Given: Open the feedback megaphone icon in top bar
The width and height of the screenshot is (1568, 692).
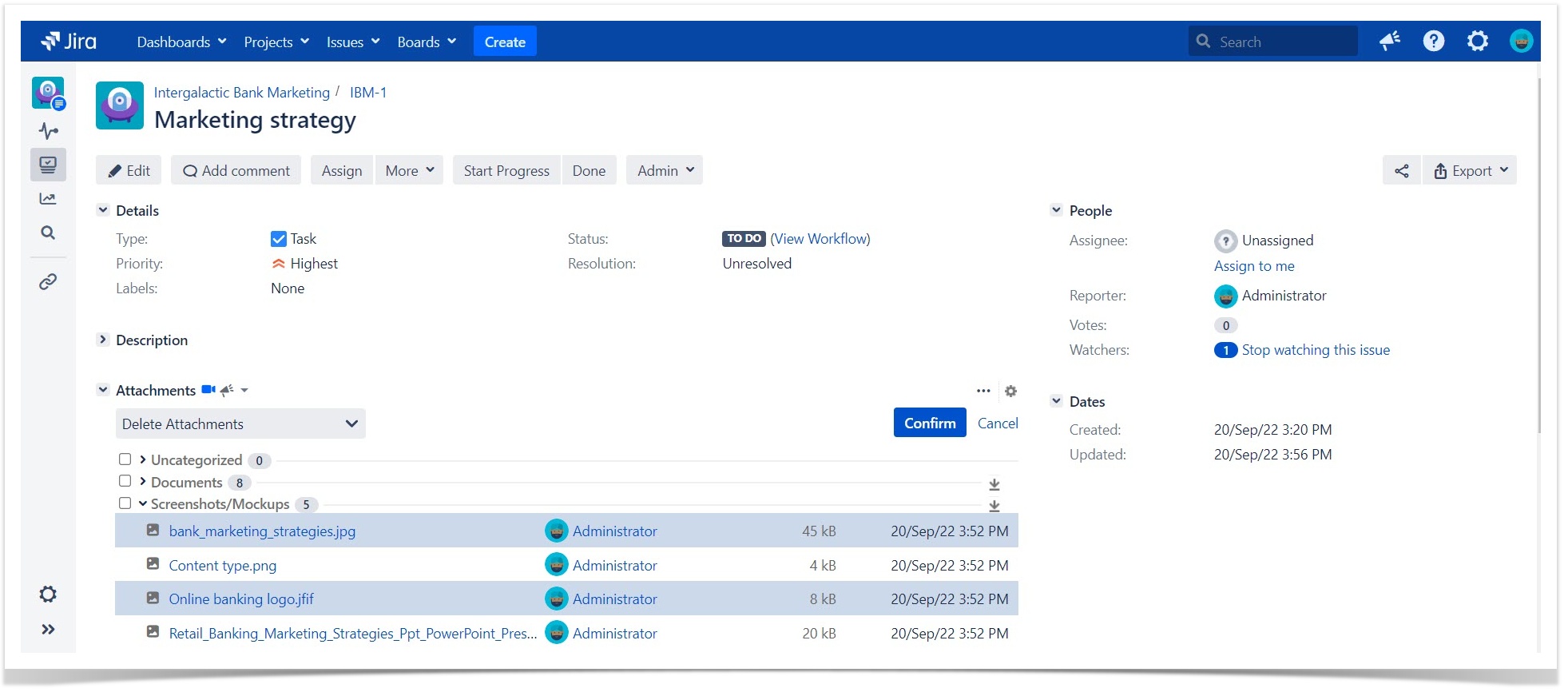Looking at the screenshot, I should [1390, 41].
